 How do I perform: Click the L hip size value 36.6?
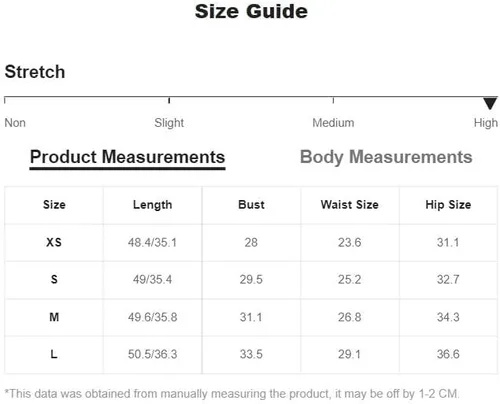coord(448,354)
